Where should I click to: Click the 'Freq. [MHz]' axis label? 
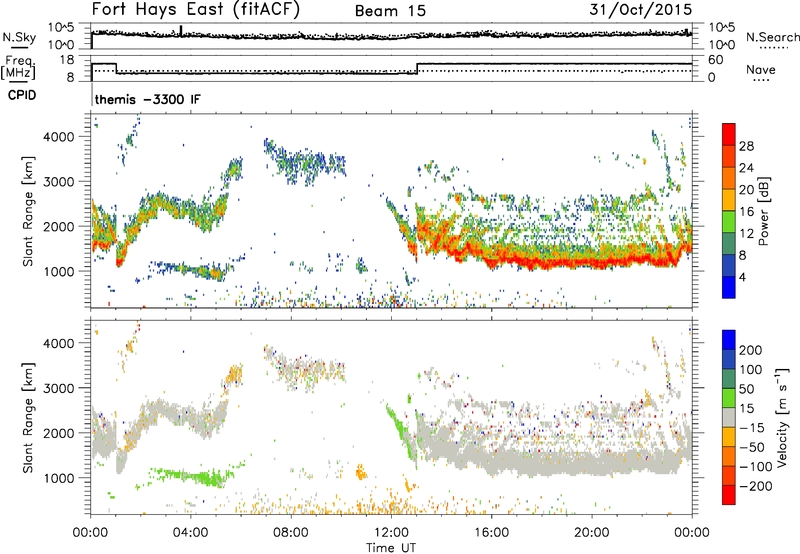18,67
